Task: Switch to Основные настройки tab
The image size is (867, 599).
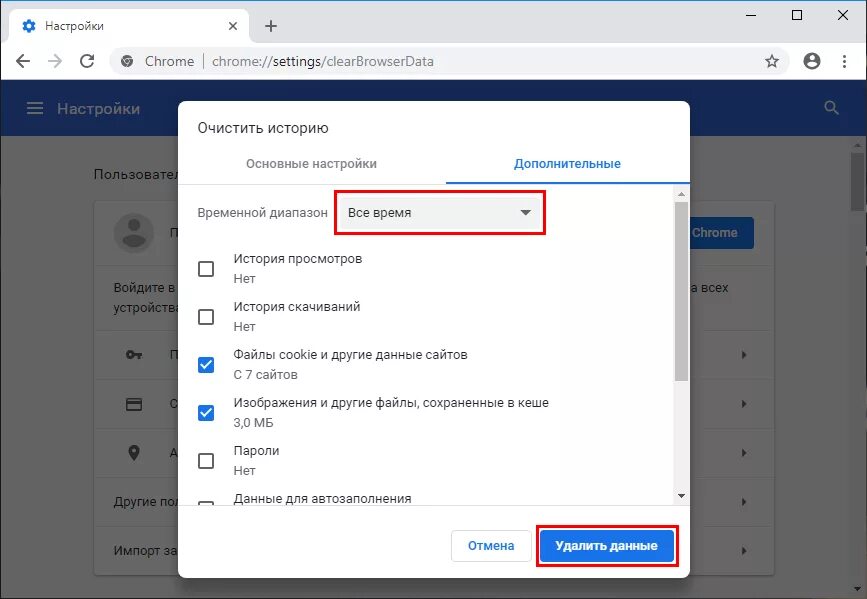Action: (x=311, y=164)
